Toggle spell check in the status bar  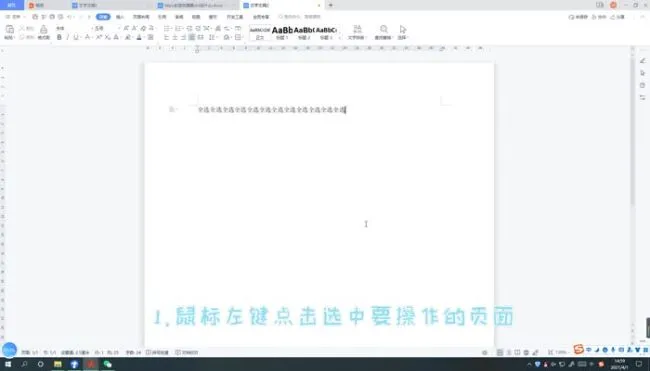click(x=157, y=352)
